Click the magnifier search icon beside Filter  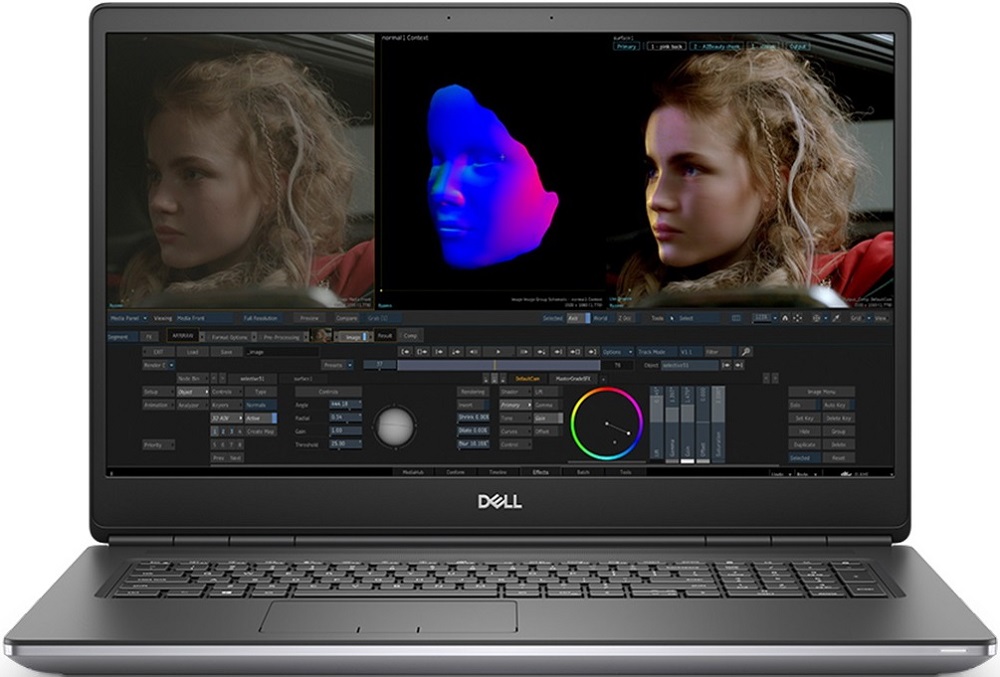745,352
